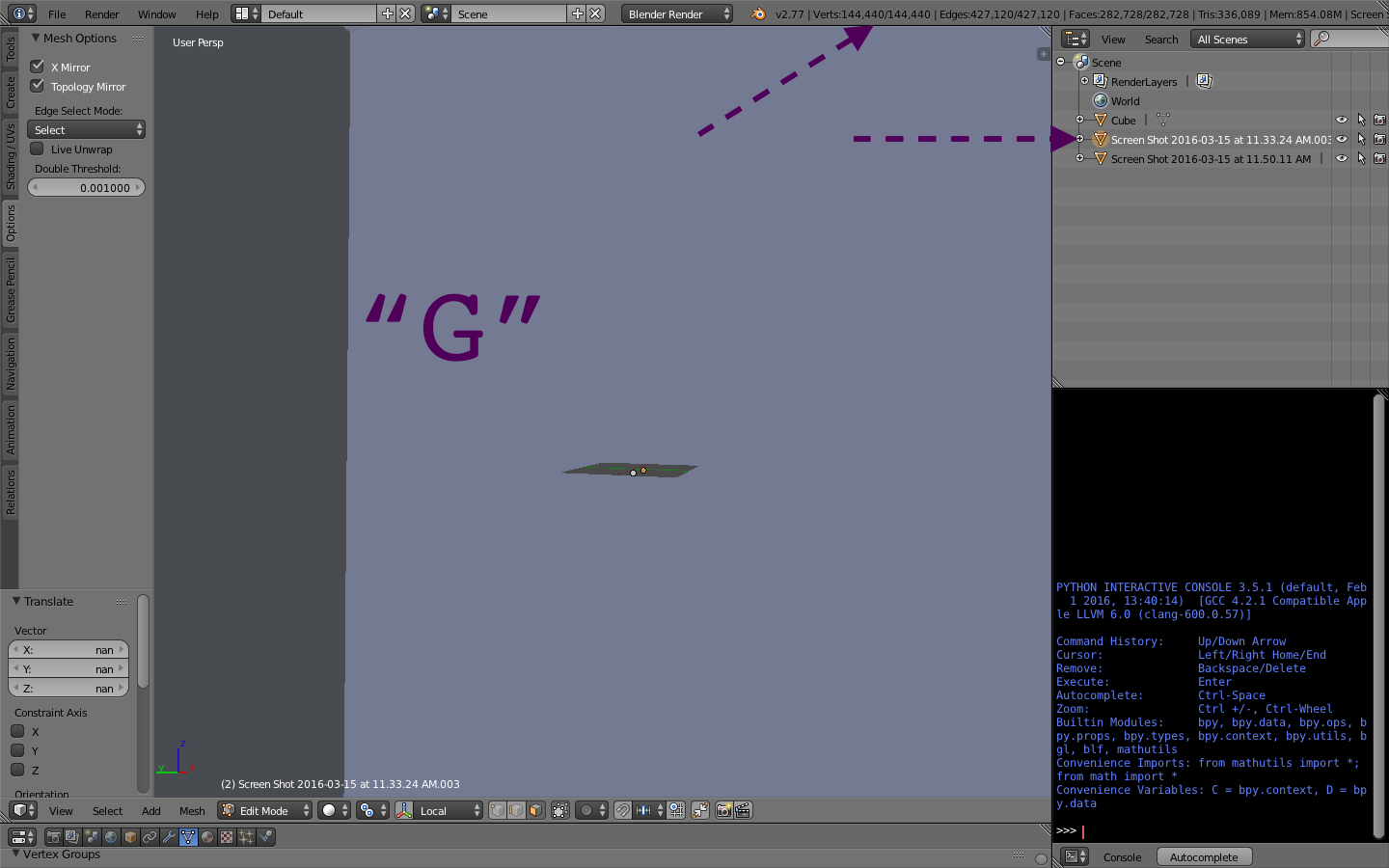Screen dimensions: 1389x868
Task: Open the Add menu in 3D header
Action: click(151, 811)
